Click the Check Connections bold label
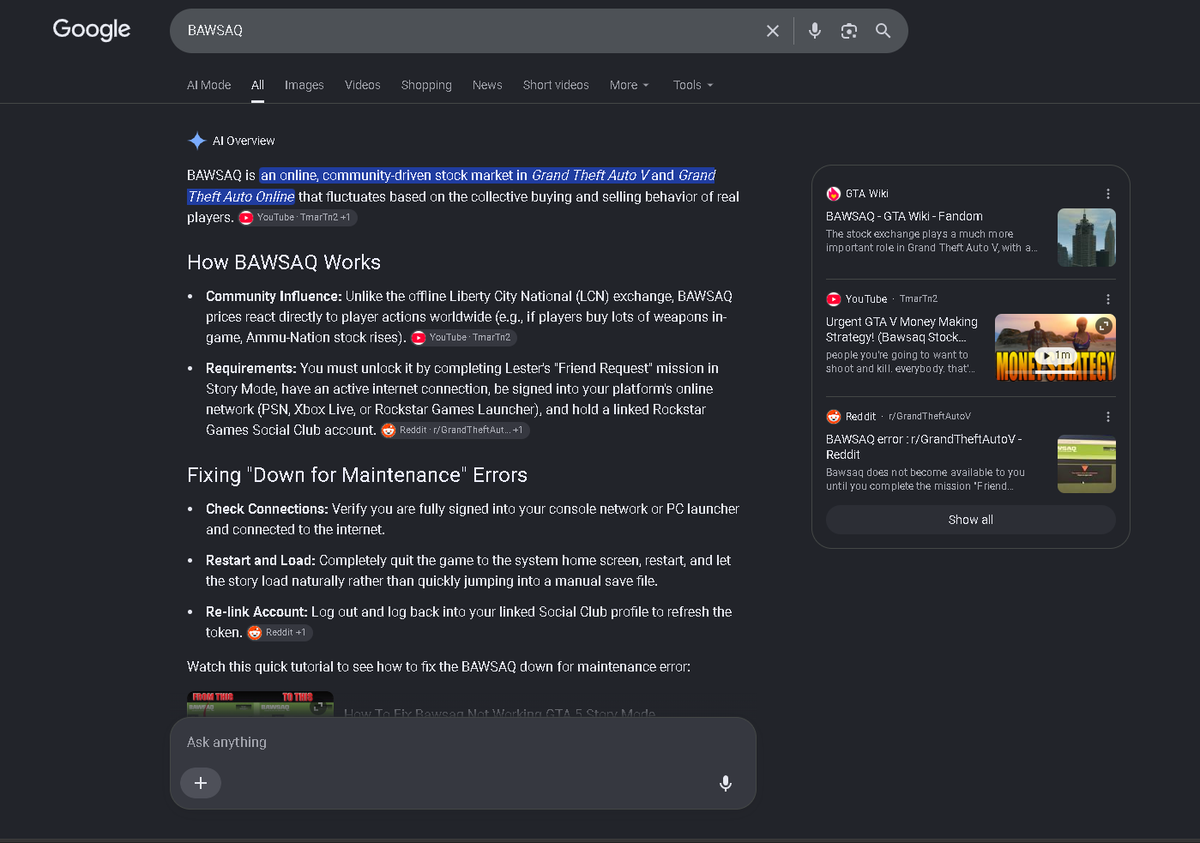 (x=267, y=509)
